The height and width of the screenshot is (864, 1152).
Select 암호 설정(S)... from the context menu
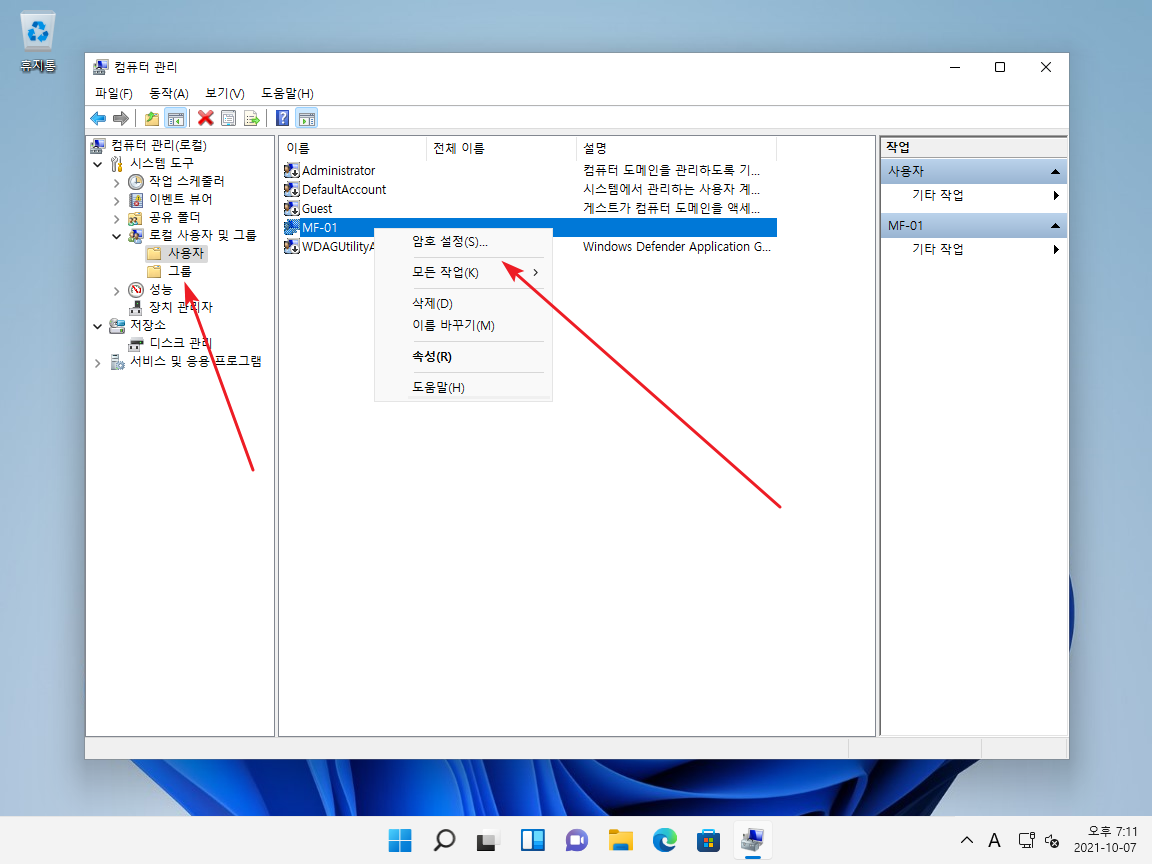tap(450, 242)
